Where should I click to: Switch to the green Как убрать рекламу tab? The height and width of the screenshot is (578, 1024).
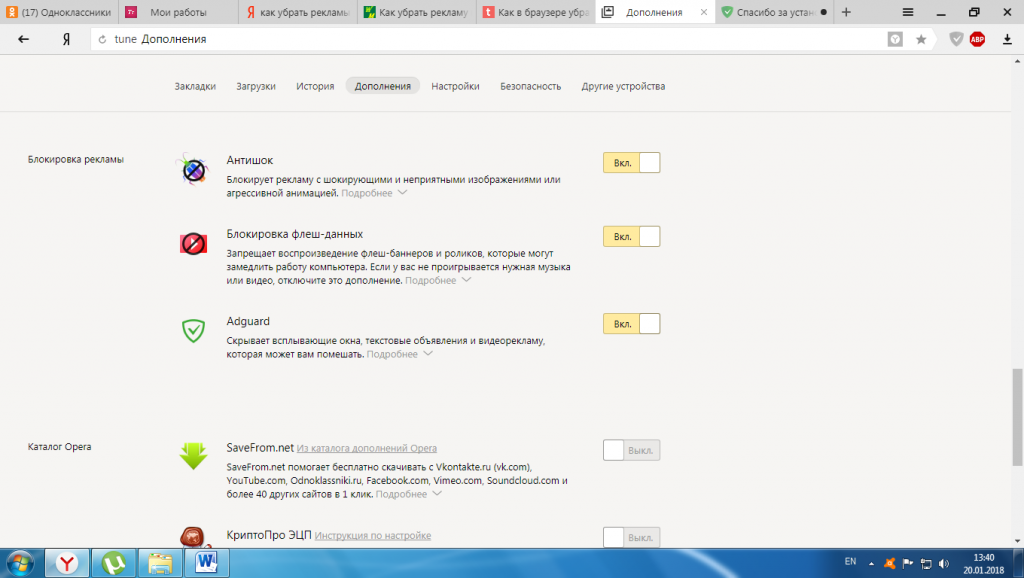[x=417, y=12]
